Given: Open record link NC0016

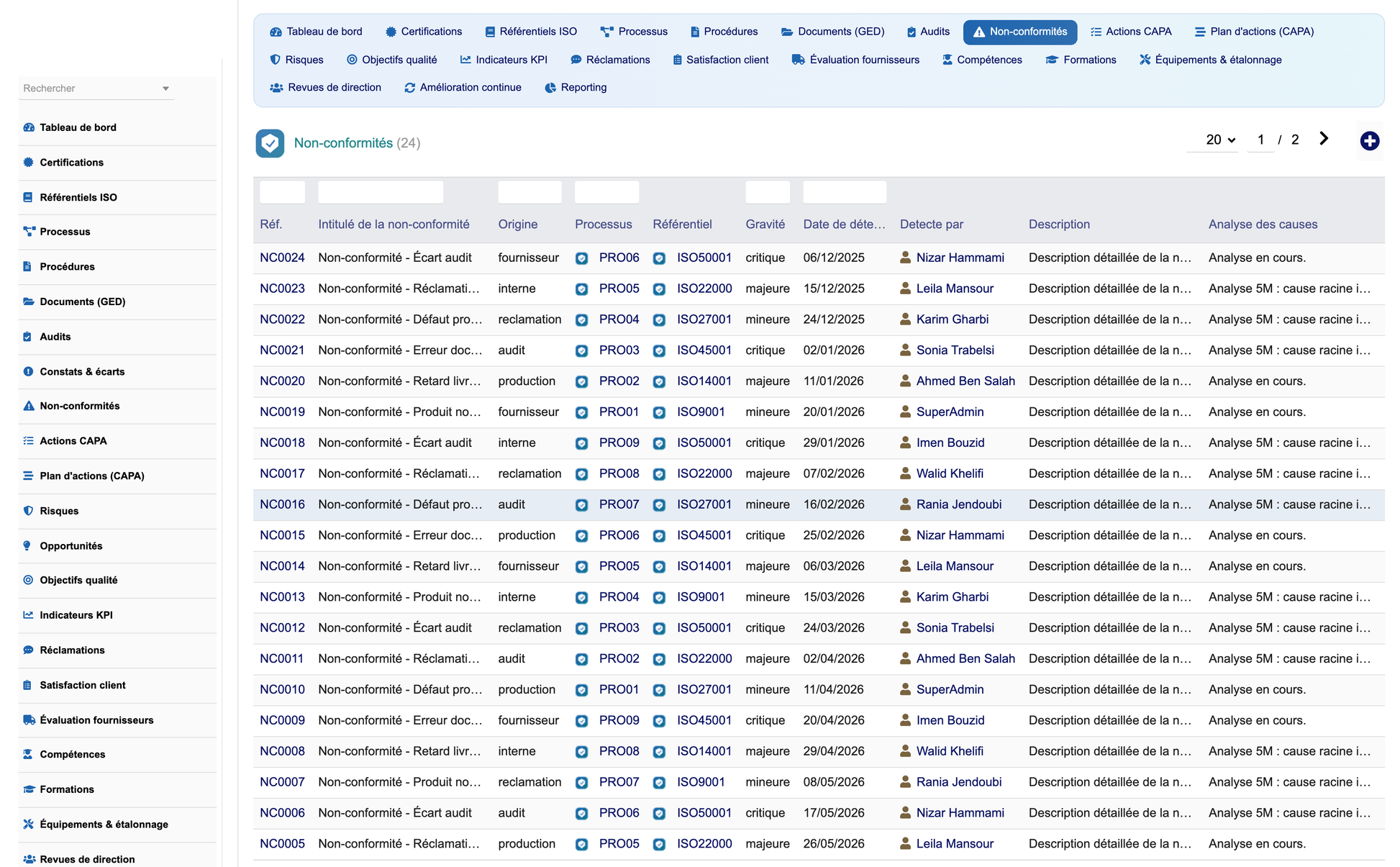Looking at the screenshot, I should (x=282, y=504).
